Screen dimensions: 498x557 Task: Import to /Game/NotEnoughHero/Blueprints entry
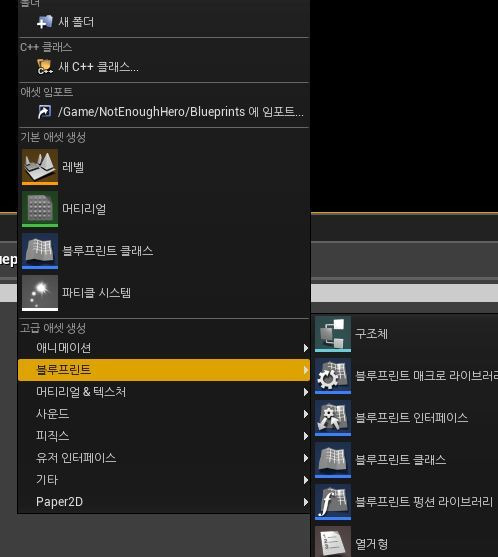pos(181,112)
